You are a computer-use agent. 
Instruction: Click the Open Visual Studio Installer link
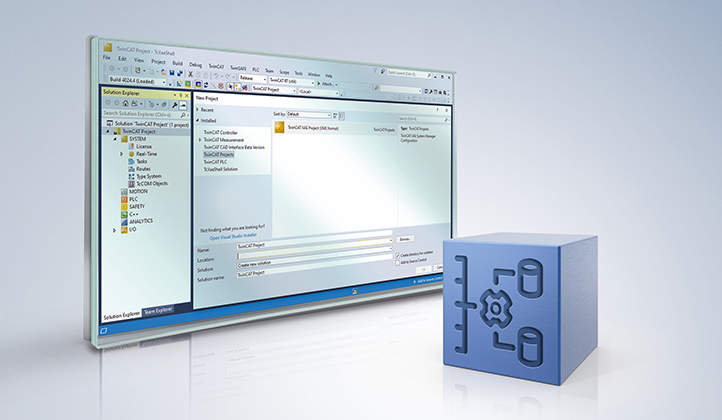pos(233,236)
